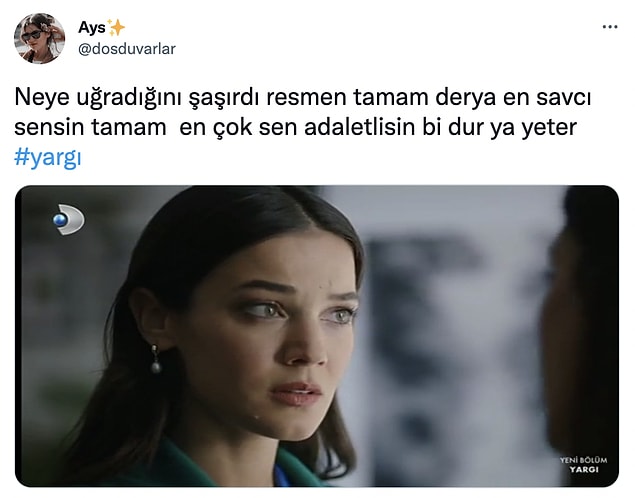Open the Ays display name profile
635x498 pixels.
click(92, 28)
